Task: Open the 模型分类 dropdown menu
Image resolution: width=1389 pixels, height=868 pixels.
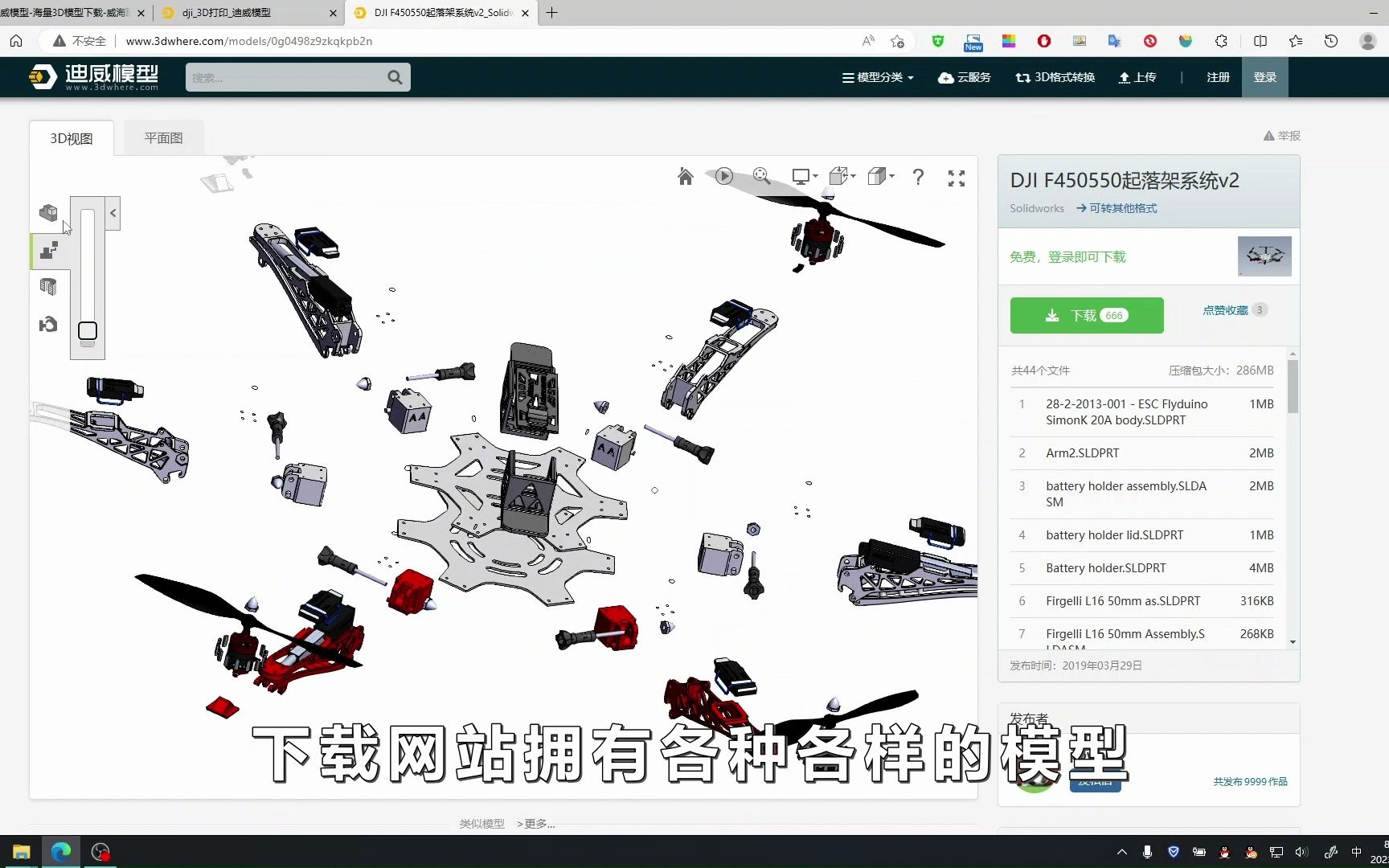Action: point(878,77)
